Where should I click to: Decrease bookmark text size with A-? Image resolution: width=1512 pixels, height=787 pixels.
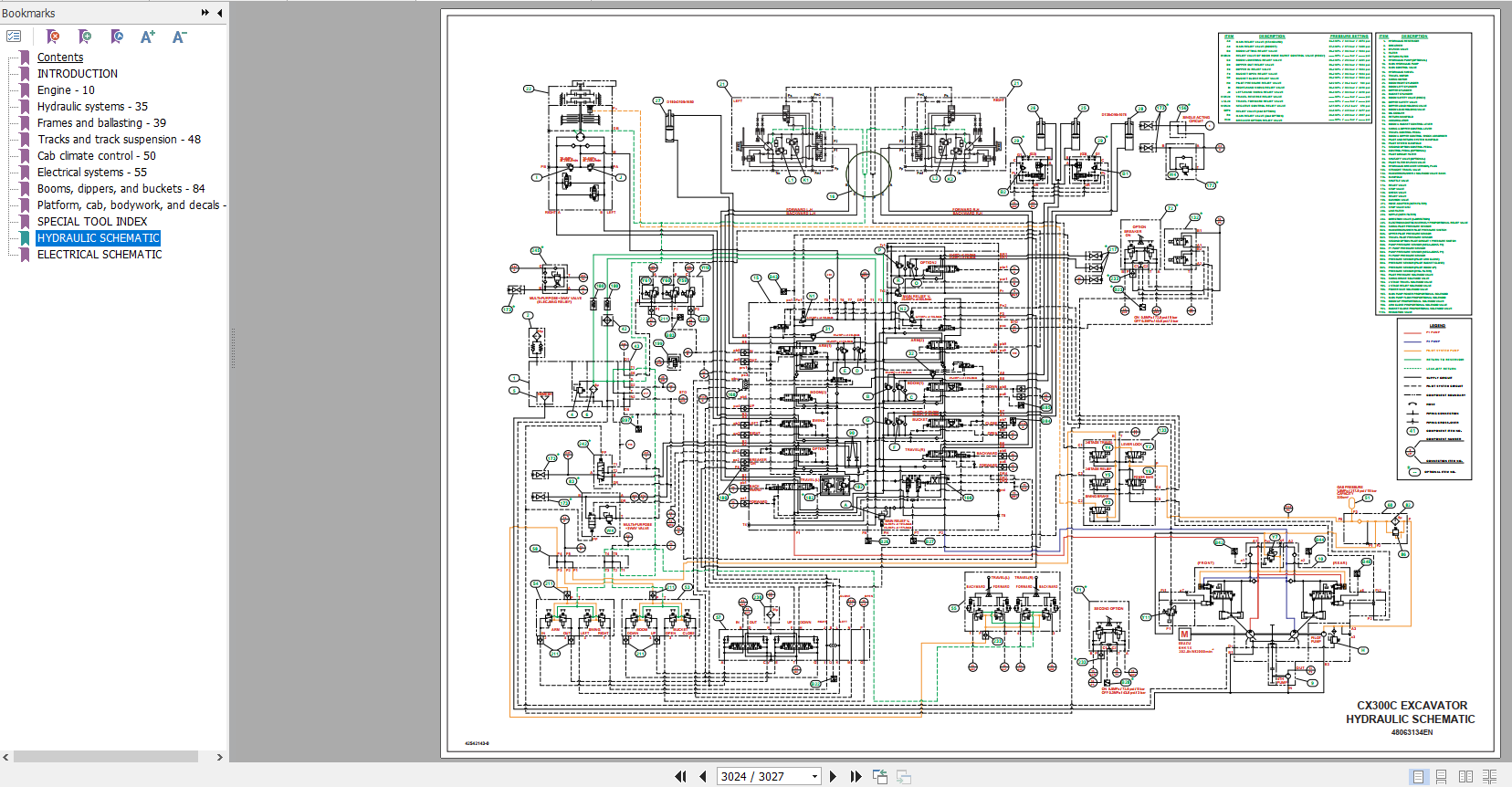click(179, 37)
